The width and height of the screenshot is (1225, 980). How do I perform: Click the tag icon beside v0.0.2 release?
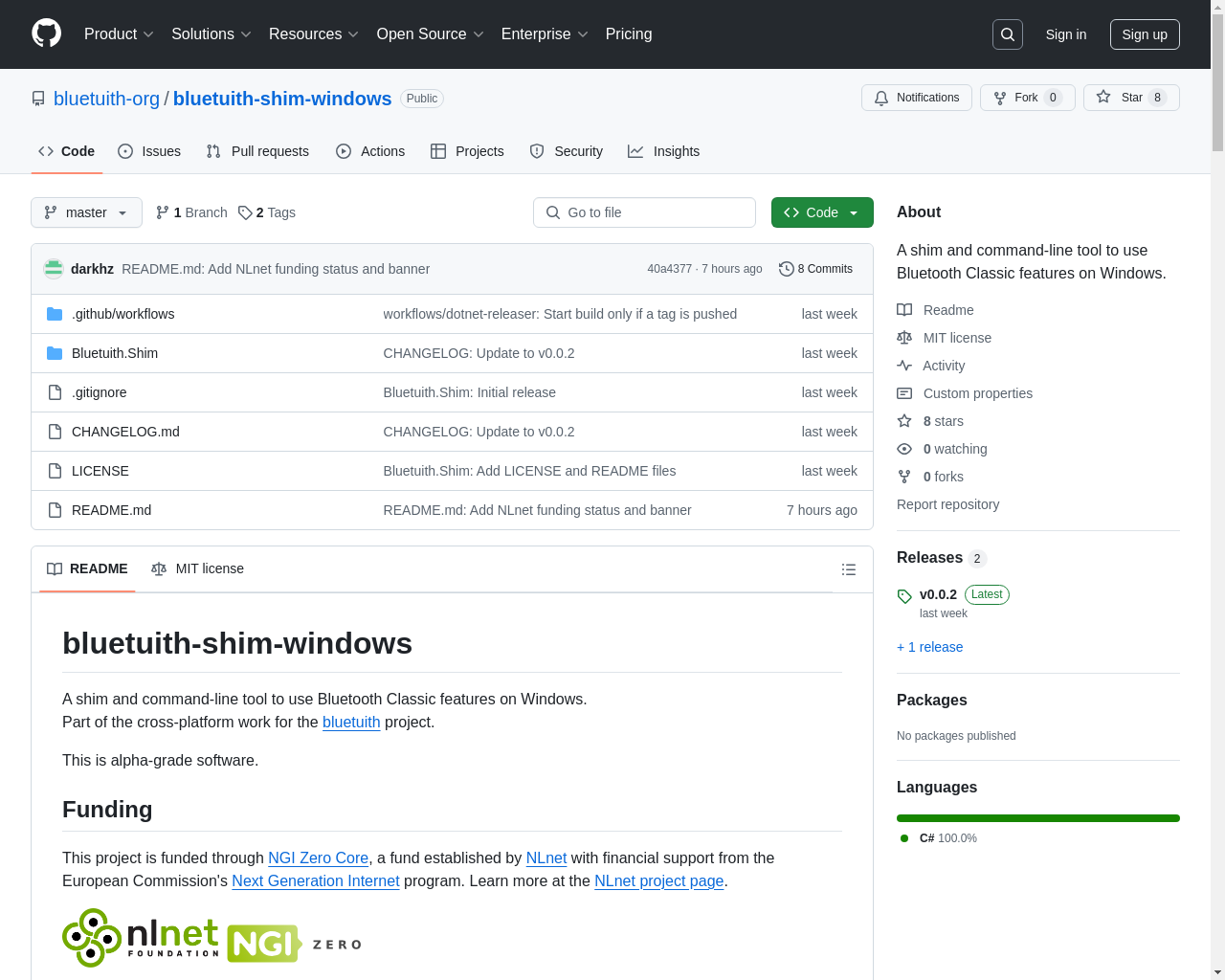[904, 596]
